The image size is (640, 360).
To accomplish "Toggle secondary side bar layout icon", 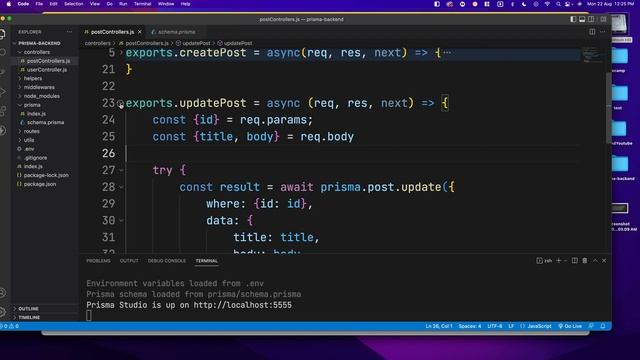I will pos(591,19).
